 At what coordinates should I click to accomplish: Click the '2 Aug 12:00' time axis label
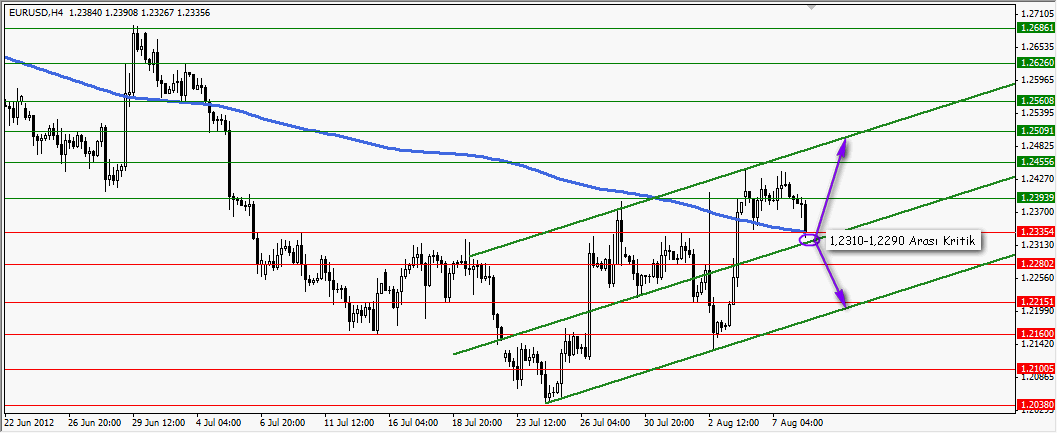[x=731, y=423]
